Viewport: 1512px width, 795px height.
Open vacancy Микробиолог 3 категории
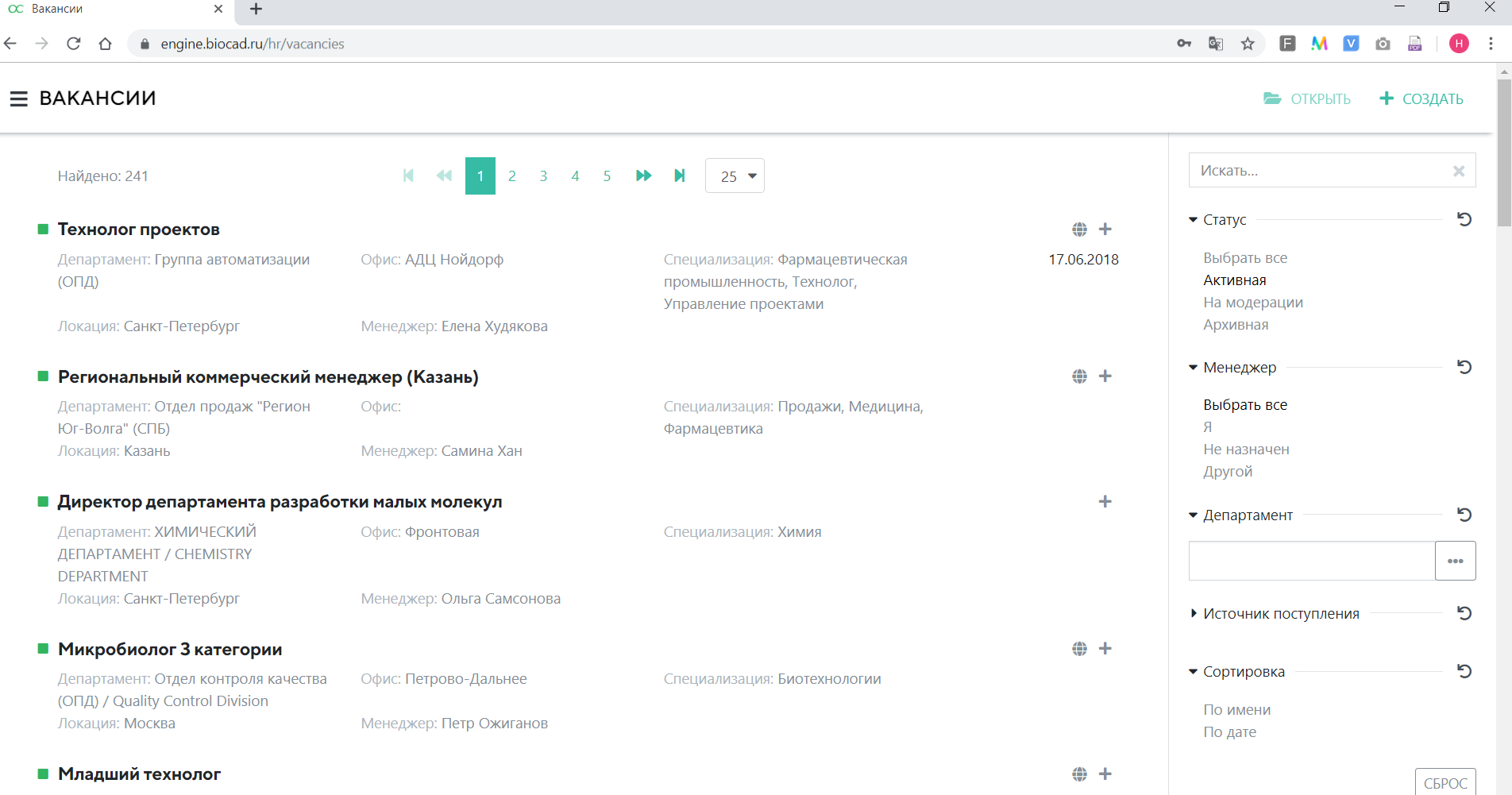170,650
